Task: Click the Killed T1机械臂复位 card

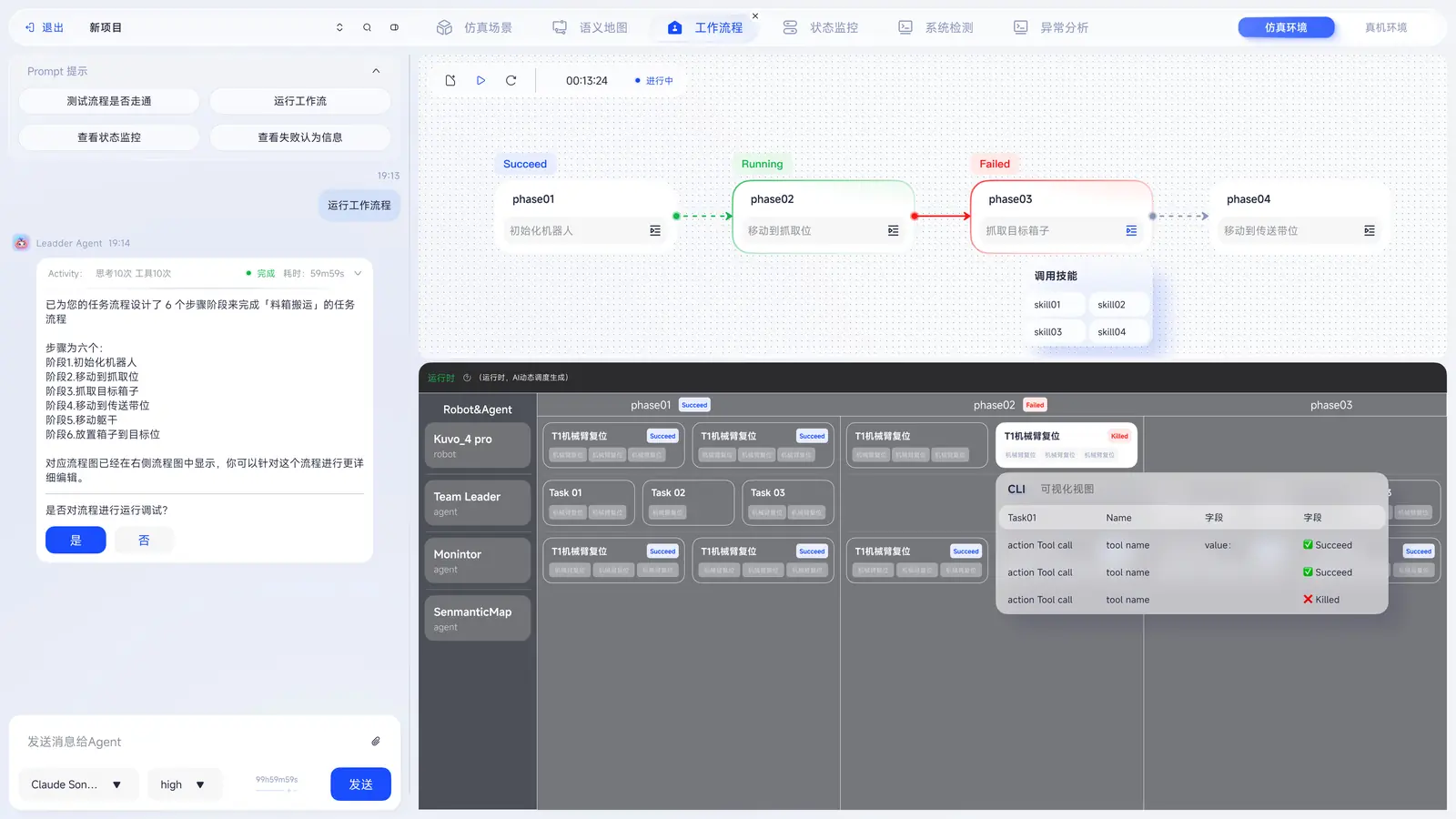Action: 1067,445
